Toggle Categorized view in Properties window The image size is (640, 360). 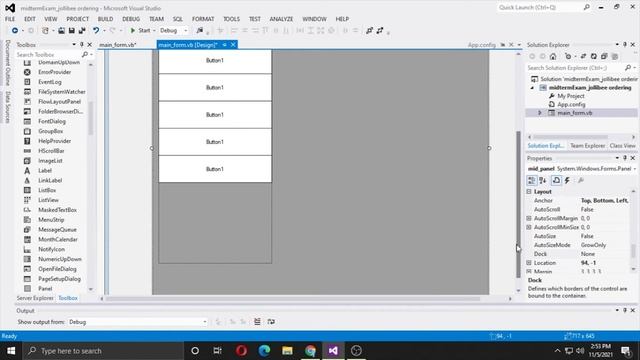[531, 180]
